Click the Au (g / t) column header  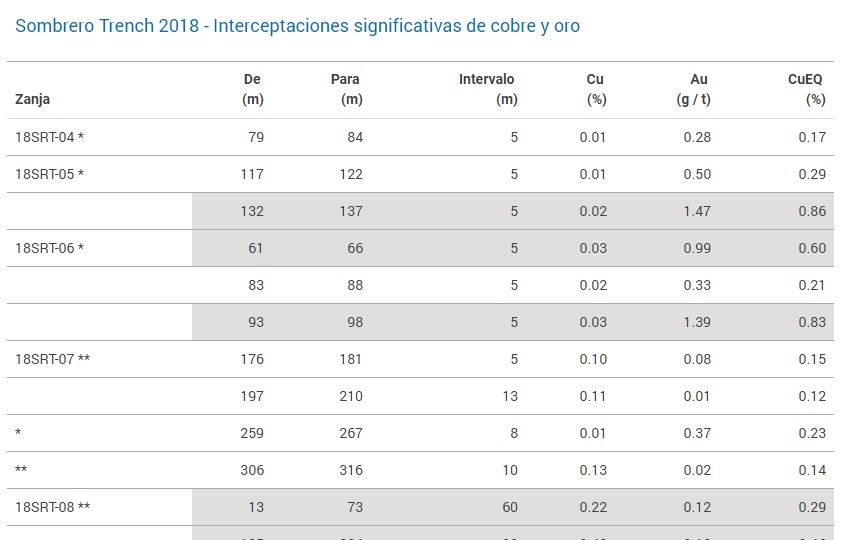coord(693,89)
